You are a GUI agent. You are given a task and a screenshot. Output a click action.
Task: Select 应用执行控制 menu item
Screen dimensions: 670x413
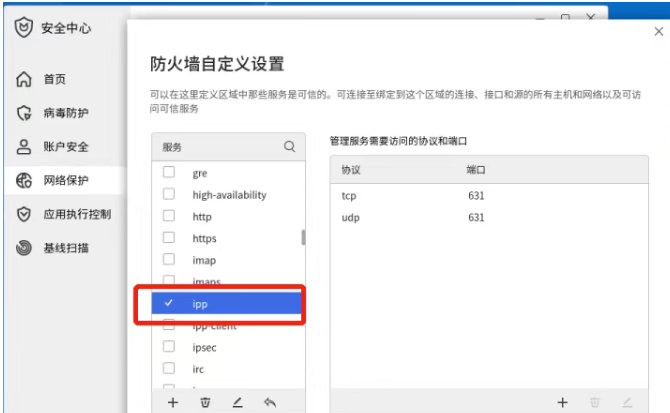point(76,214)
